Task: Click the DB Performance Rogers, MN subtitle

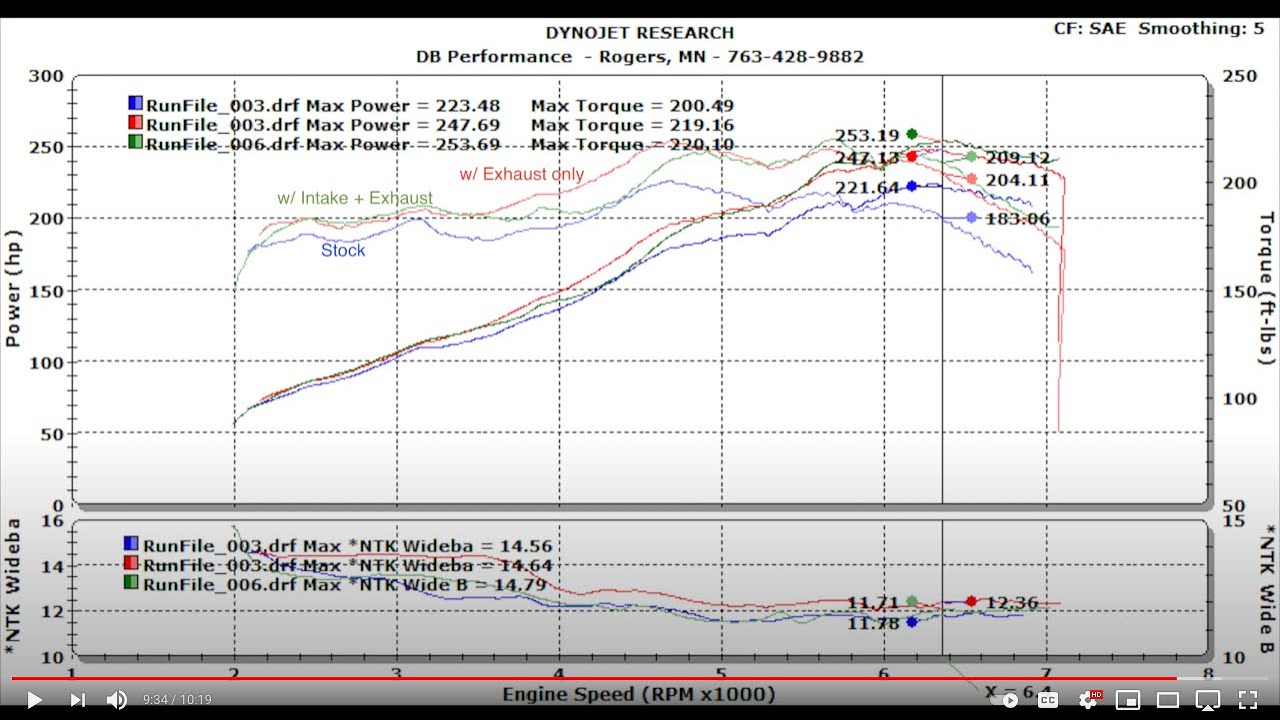Action: coord(640,57)
